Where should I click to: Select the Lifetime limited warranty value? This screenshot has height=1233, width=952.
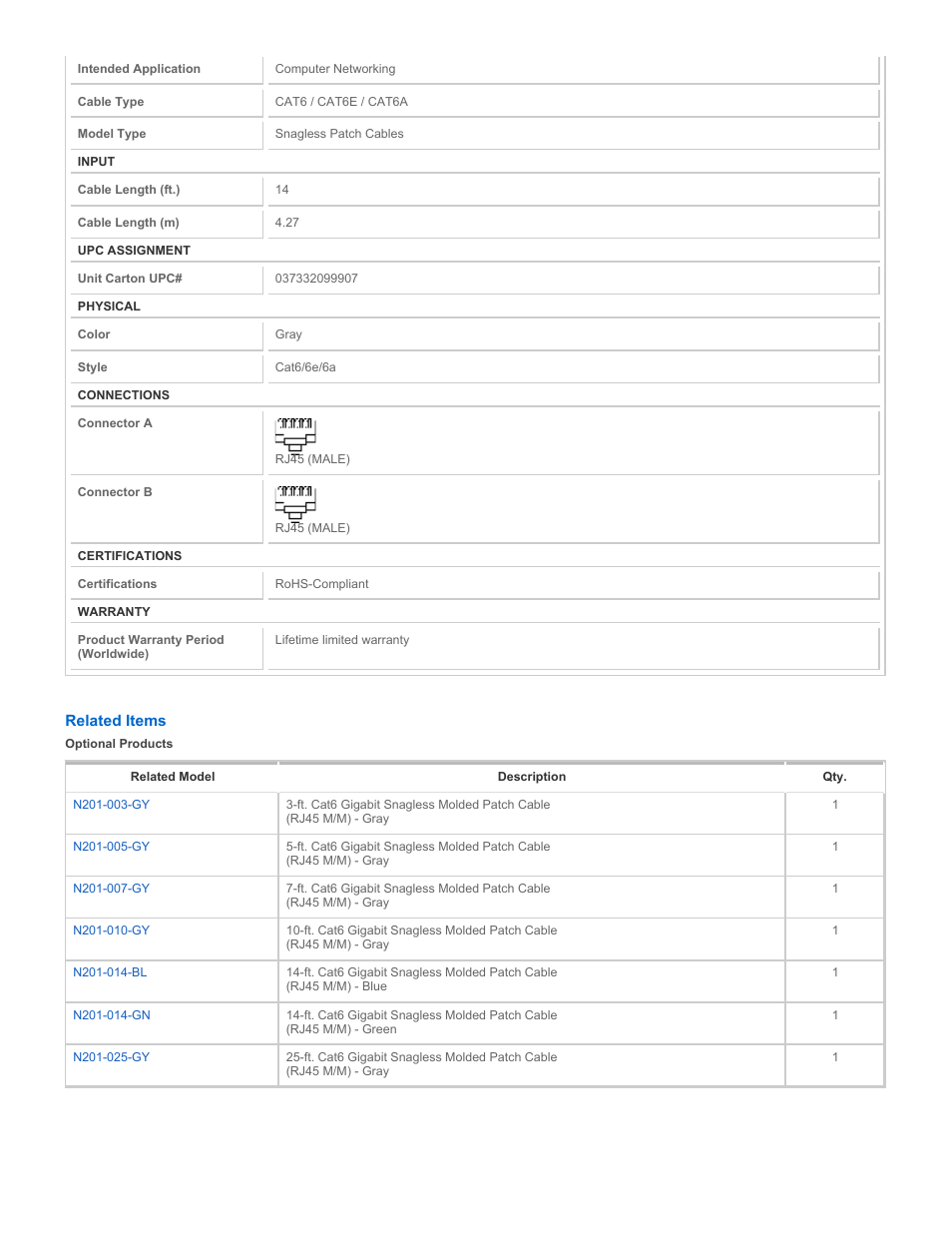point(342,640)
